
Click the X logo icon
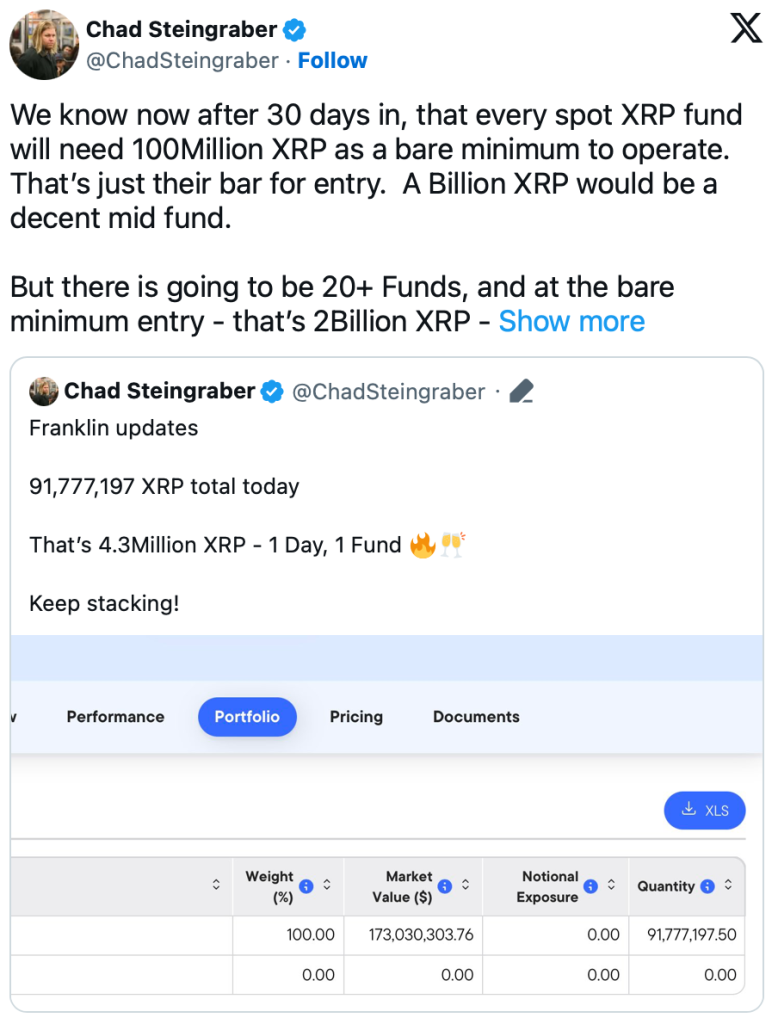coord(746,29)
